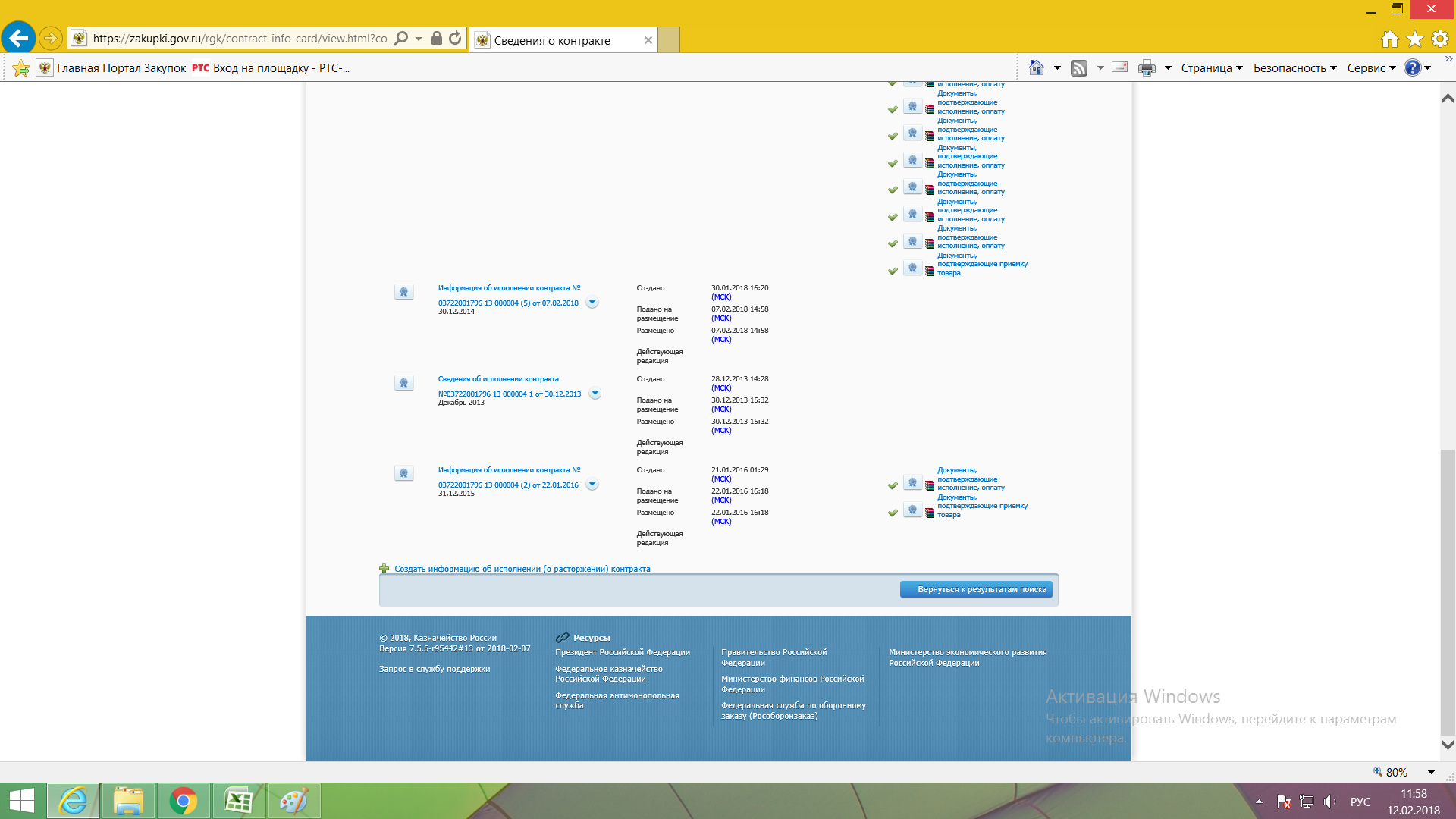
Task: Click the signature icon beside the 07.02.2018 record
Action: pos(403,292)
